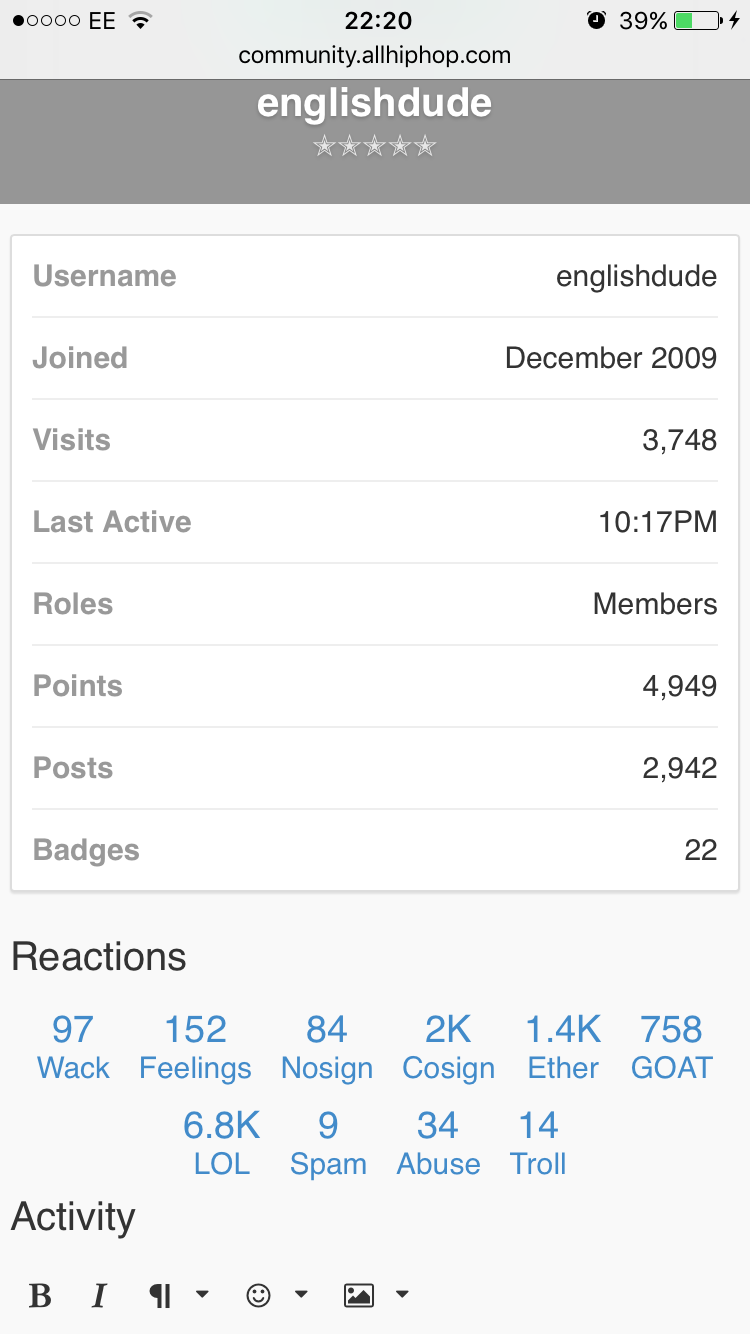
Task: Expand the image insert dropdown arrow
Action: point(402,1295)
